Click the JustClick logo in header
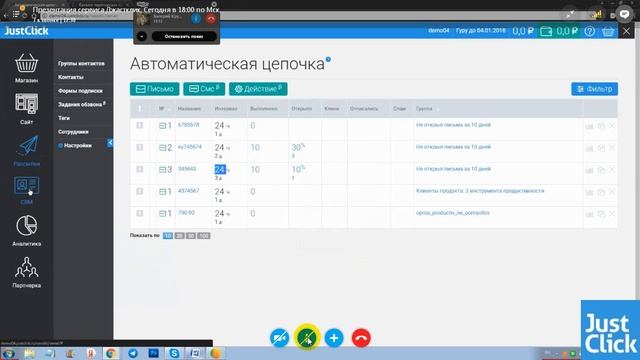Screen dimensions: 640x360 tap(27, 31)
